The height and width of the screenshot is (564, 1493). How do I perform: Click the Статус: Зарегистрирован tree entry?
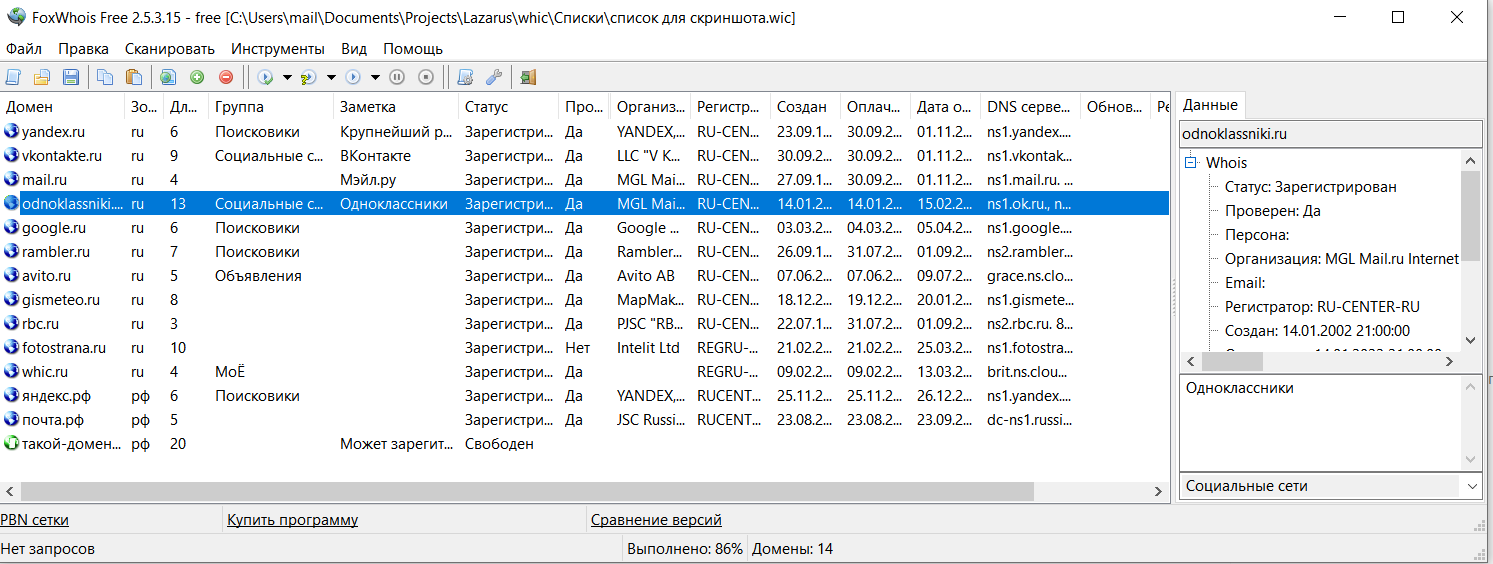pyautogui.click(x=1311, y=187)
